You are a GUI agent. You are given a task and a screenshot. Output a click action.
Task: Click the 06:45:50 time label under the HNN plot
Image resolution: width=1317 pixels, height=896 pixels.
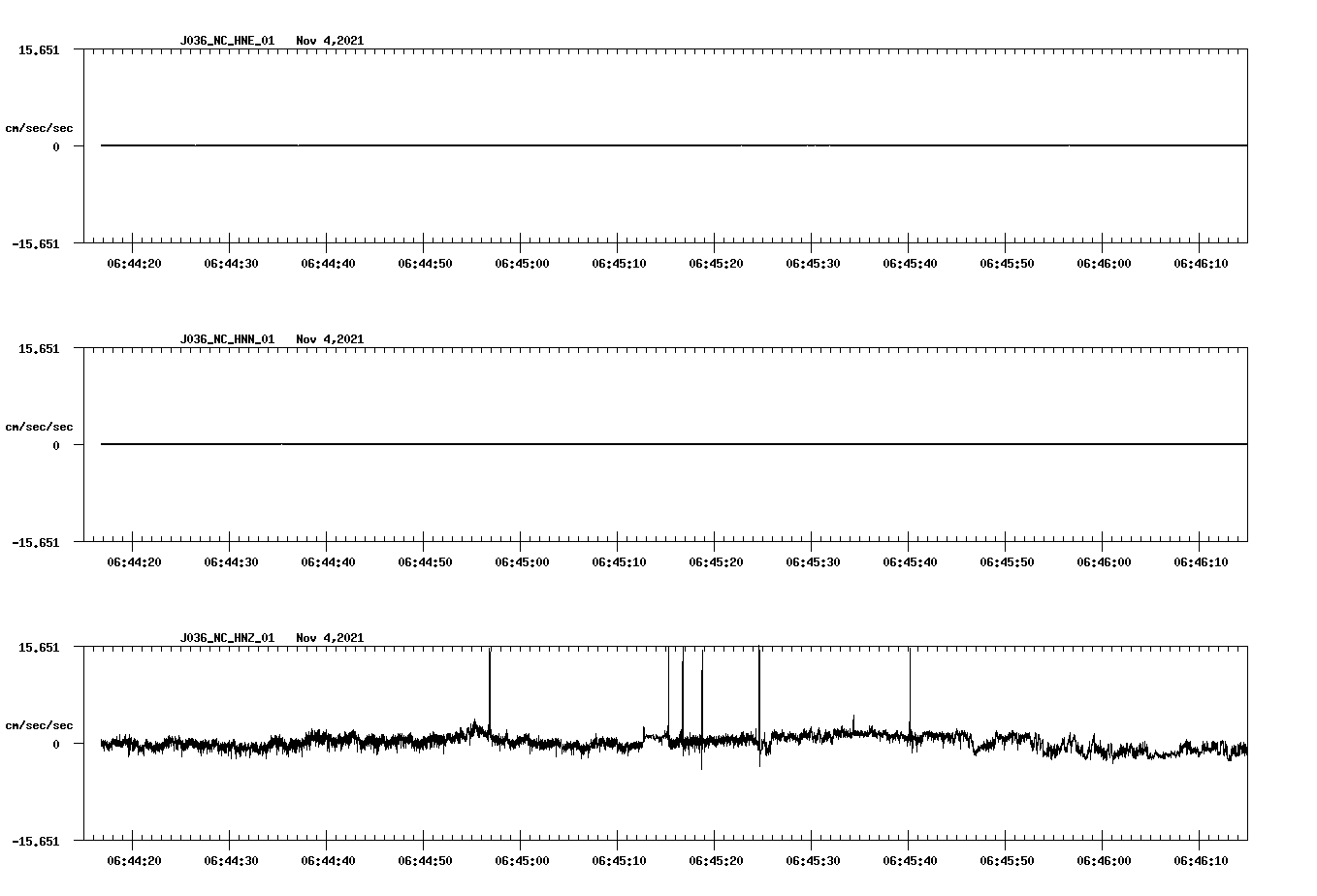pyautogui.click(x=1007, y=562)
